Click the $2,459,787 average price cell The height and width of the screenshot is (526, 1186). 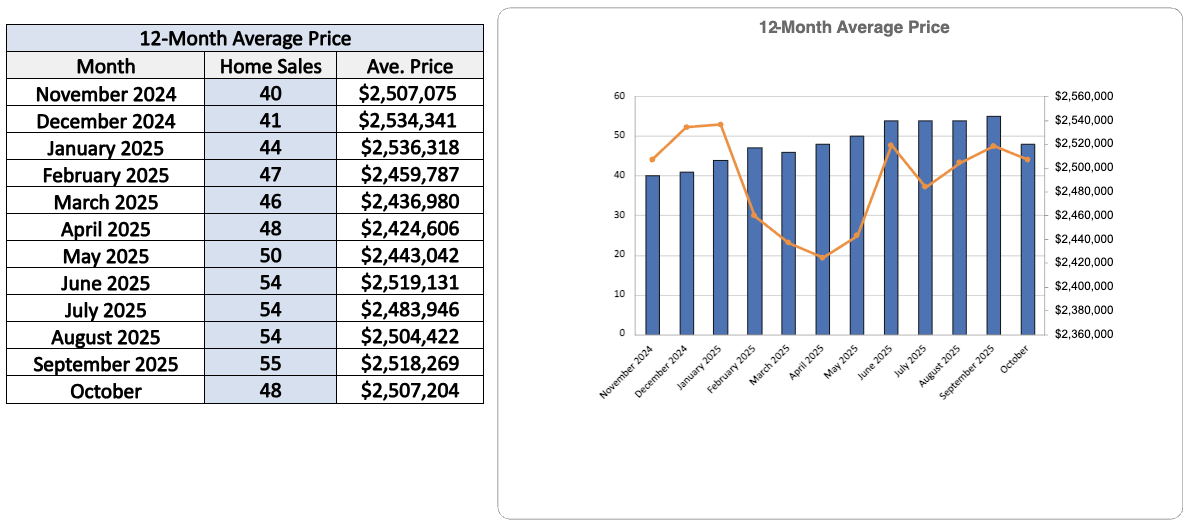(x=409, y=175)
